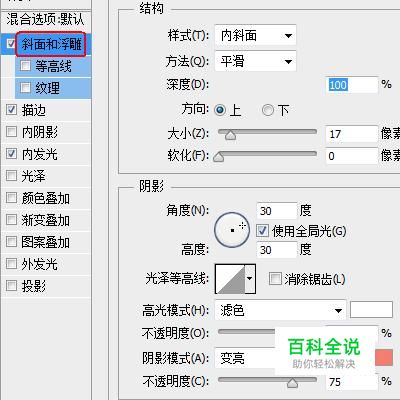Enable the 投影 checkbox
The image size is (400, 400).
[11, 286]
